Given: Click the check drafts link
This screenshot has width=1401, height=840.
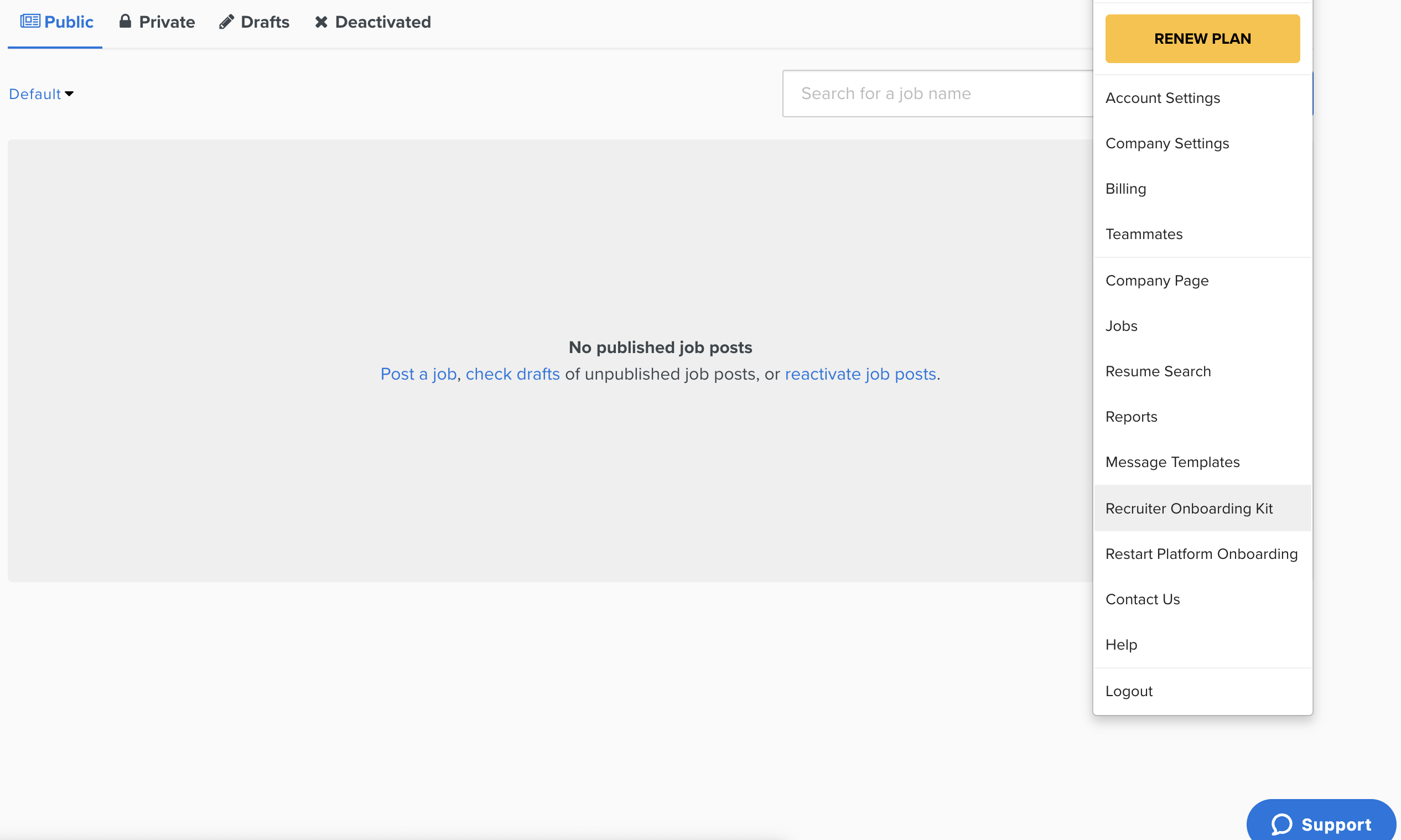Looking at the screenshot, I should (x=512, y=374).
